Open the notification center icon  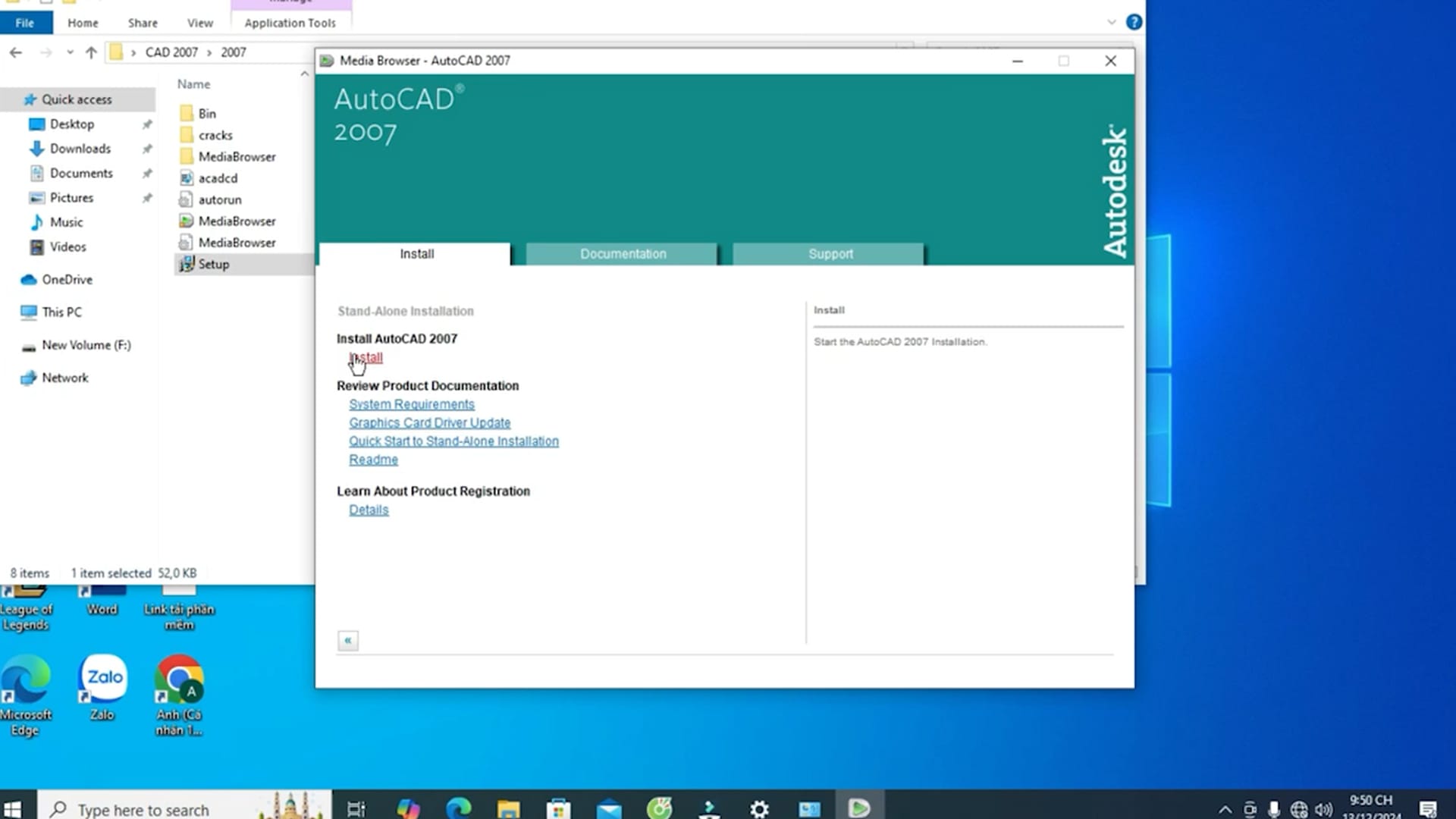pos(1429,808)
